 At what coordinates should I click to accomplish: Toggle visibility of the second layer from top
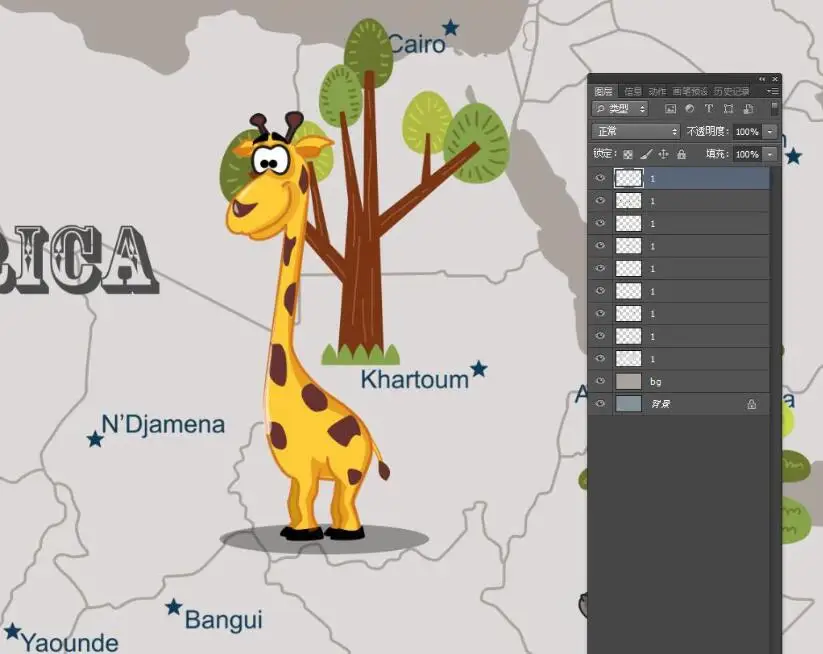(600, 201)
